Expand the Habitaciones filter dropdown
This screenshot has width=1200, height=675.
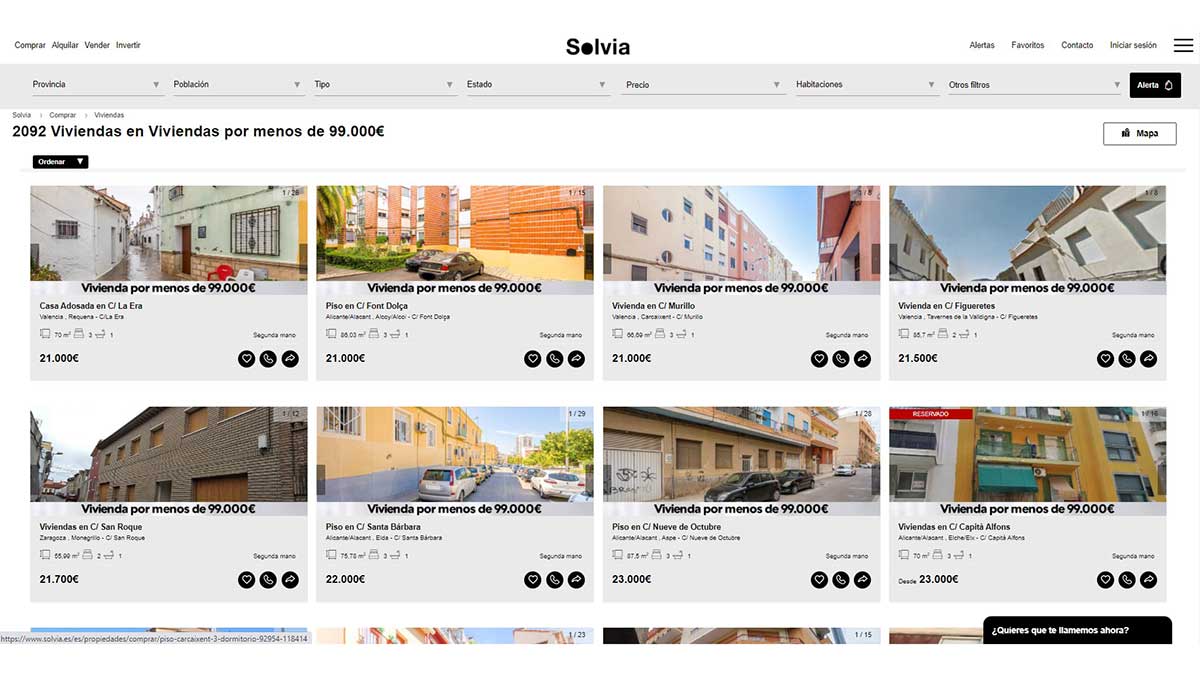point(865,85)
